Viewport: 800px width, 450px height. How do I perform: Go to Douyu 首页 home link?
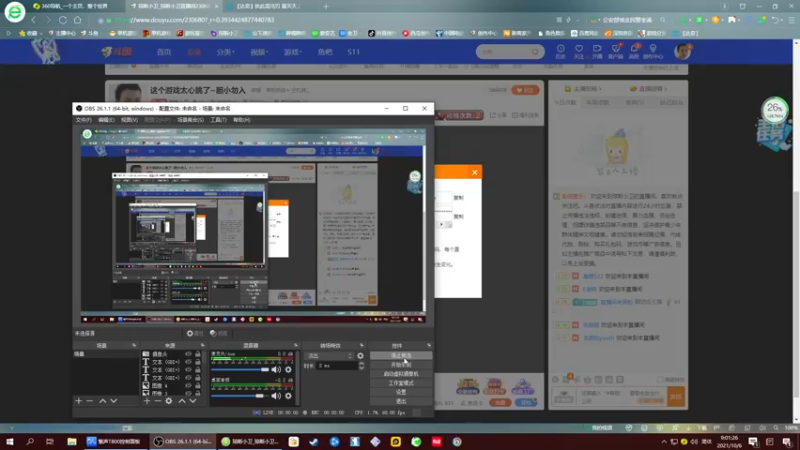[164, 52]
